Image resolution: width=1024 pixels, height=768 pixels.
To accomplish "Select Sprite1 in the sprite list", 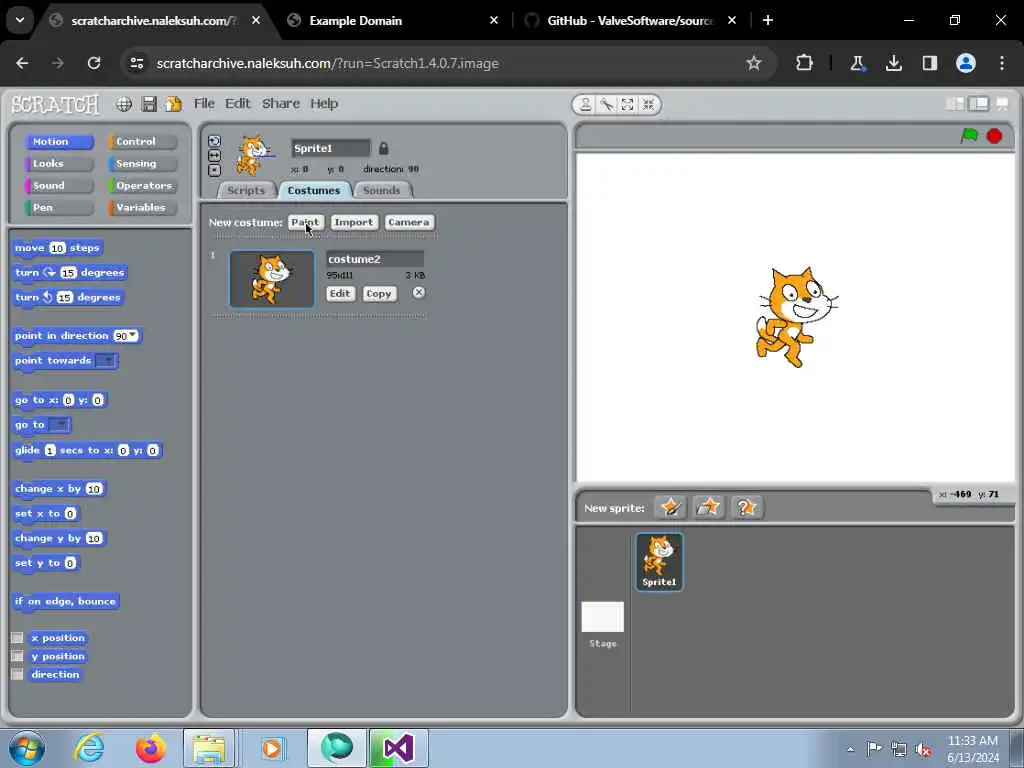I will (x=660, y=562).
